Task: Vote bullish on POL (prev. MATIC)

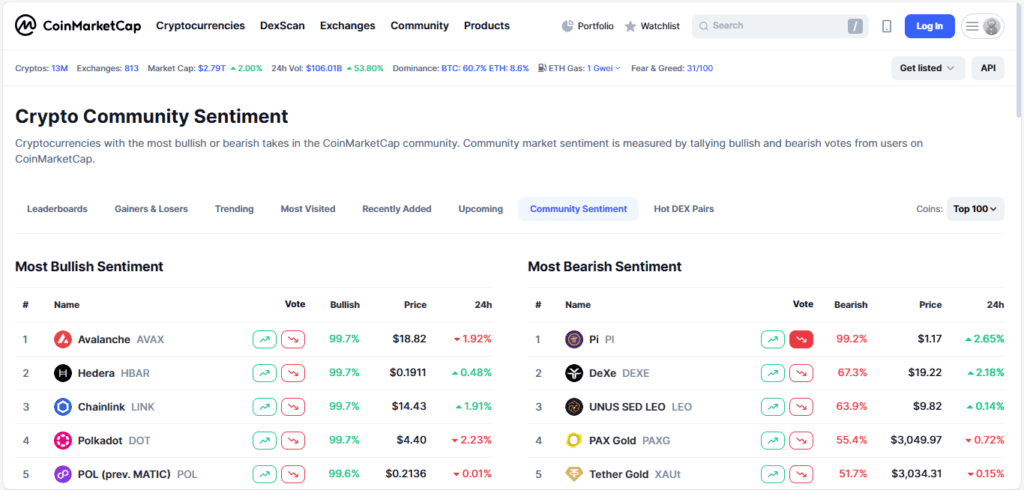Action: click(264, 474)
